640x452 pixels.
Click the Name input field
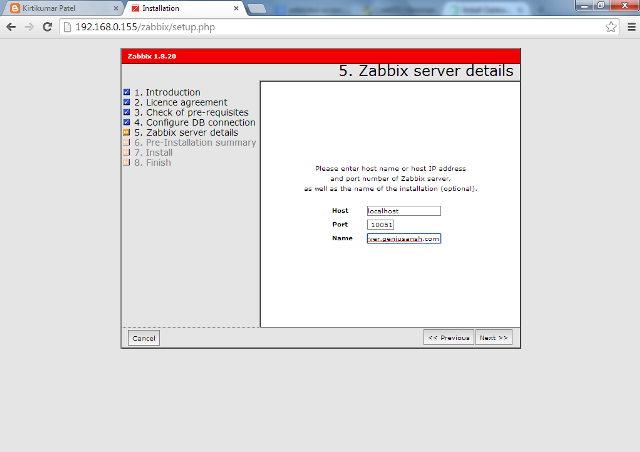(404, 238)
